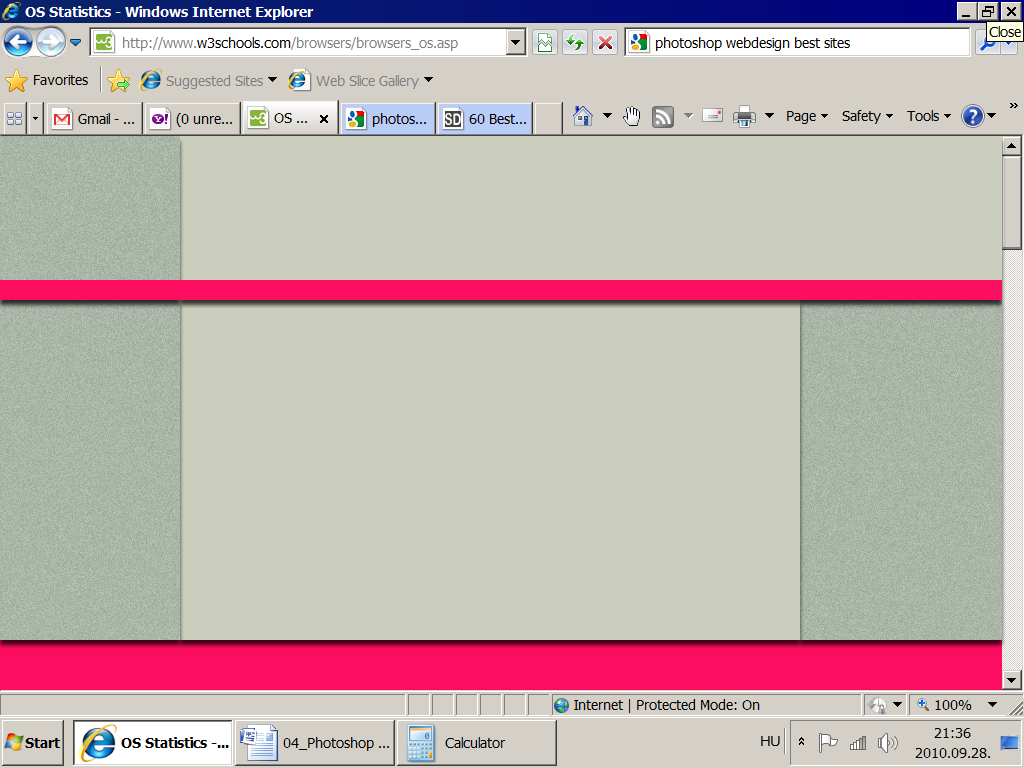
Task: Open Web Slice Gallery dropdown
Action: tap(361, 80)
